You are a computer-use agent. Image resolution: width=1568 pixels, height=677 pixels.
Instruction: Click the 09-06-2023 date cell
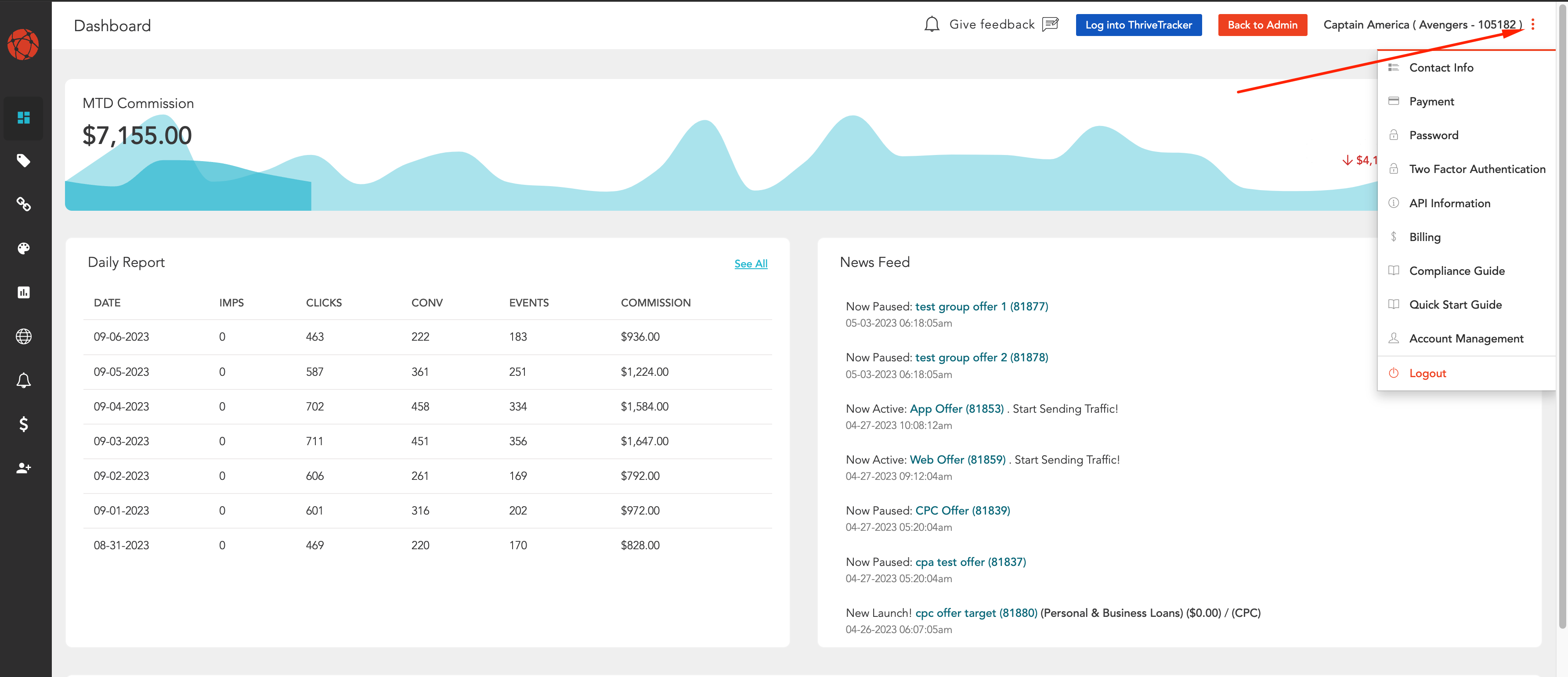[x=121, y=337]
